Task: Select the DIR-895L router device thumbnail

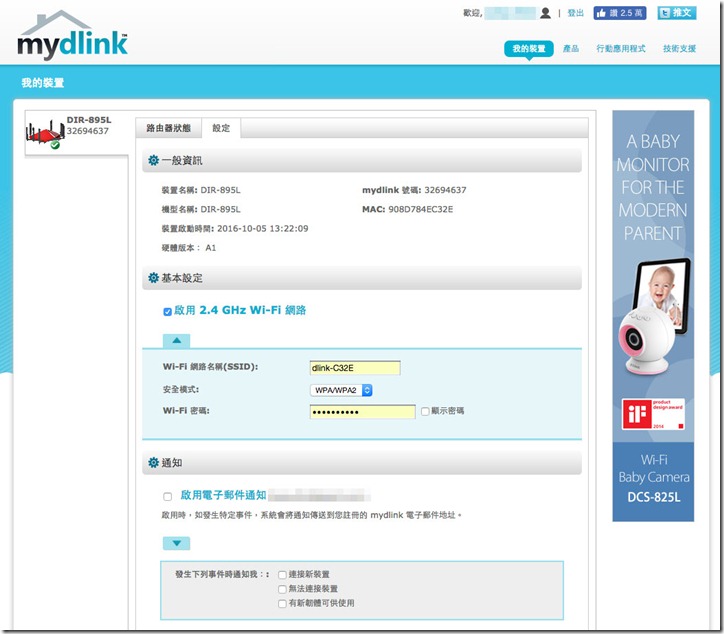Action: (45, 133)
